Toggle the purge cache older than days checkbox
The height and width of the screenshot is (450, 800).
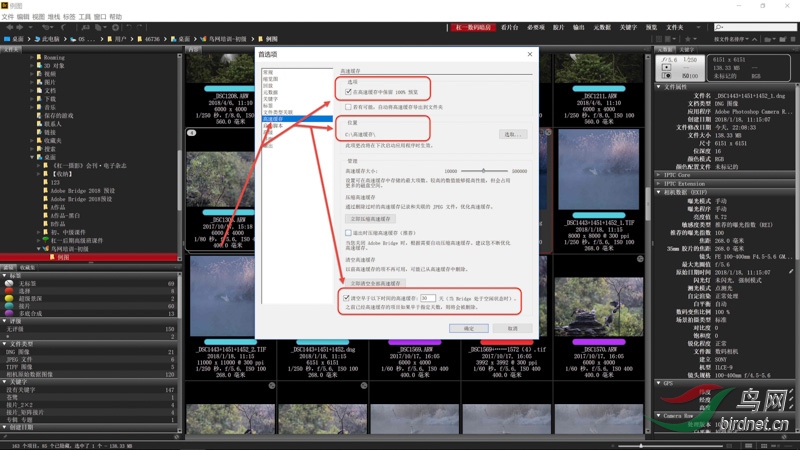348,298
